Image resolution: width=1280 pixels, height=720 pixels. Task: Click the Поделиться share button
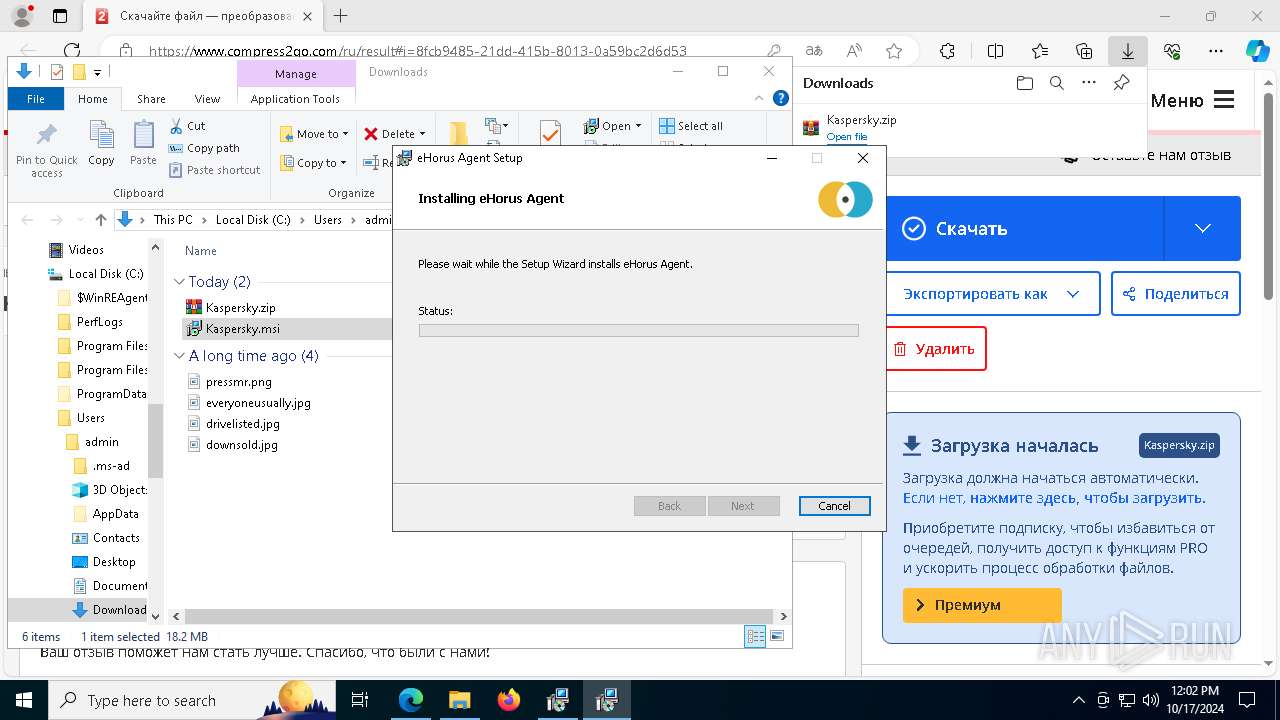point(1175,294)
